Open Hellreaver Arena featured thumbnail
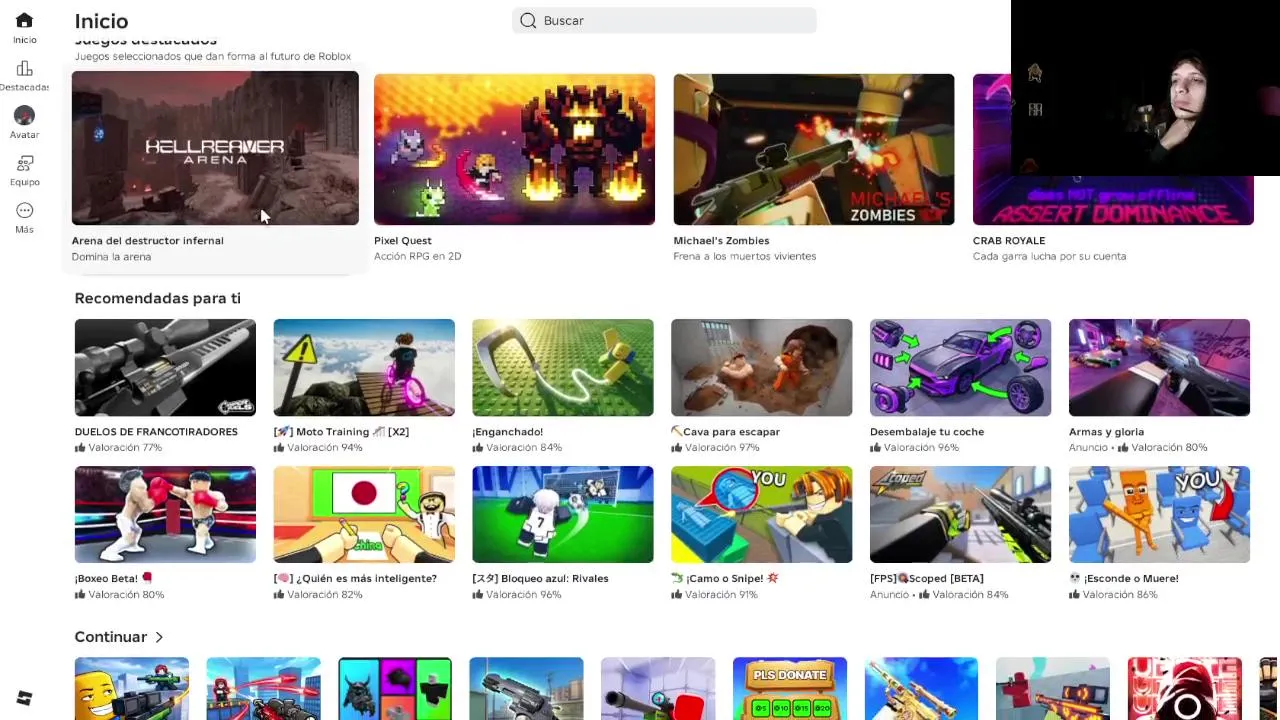Image resolution: width=1280 pixels, height=720 pixels. click(x=215, y=148)
